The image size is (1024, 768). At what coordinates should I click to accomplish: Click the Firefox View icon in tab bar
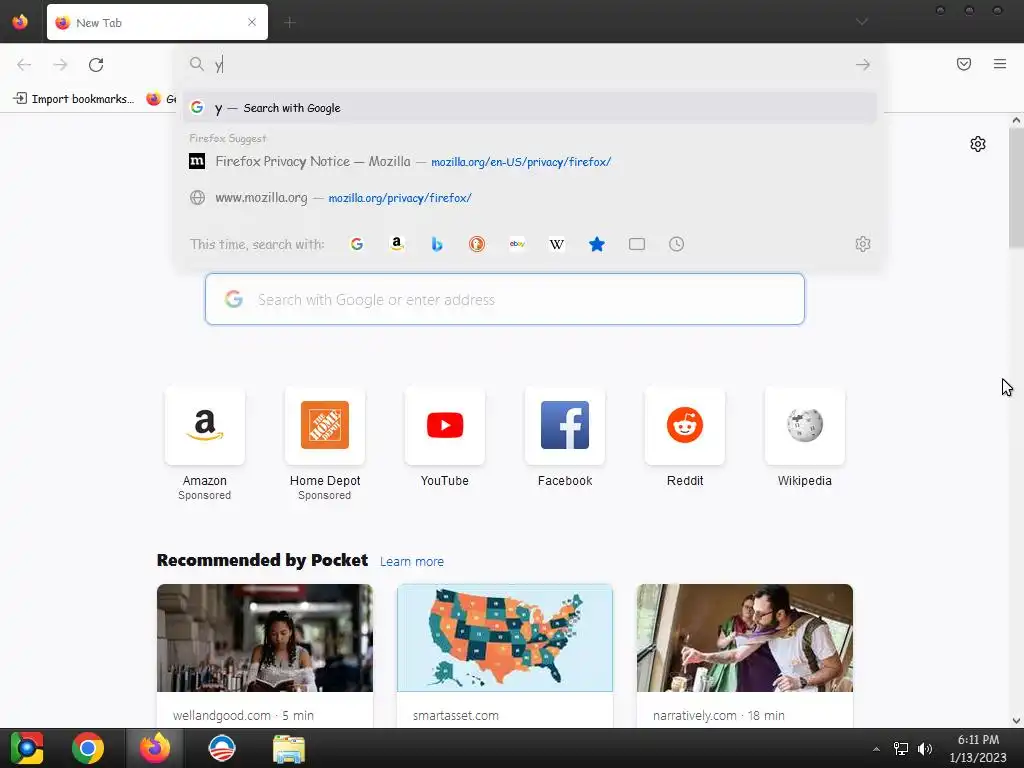coord(20,22)
